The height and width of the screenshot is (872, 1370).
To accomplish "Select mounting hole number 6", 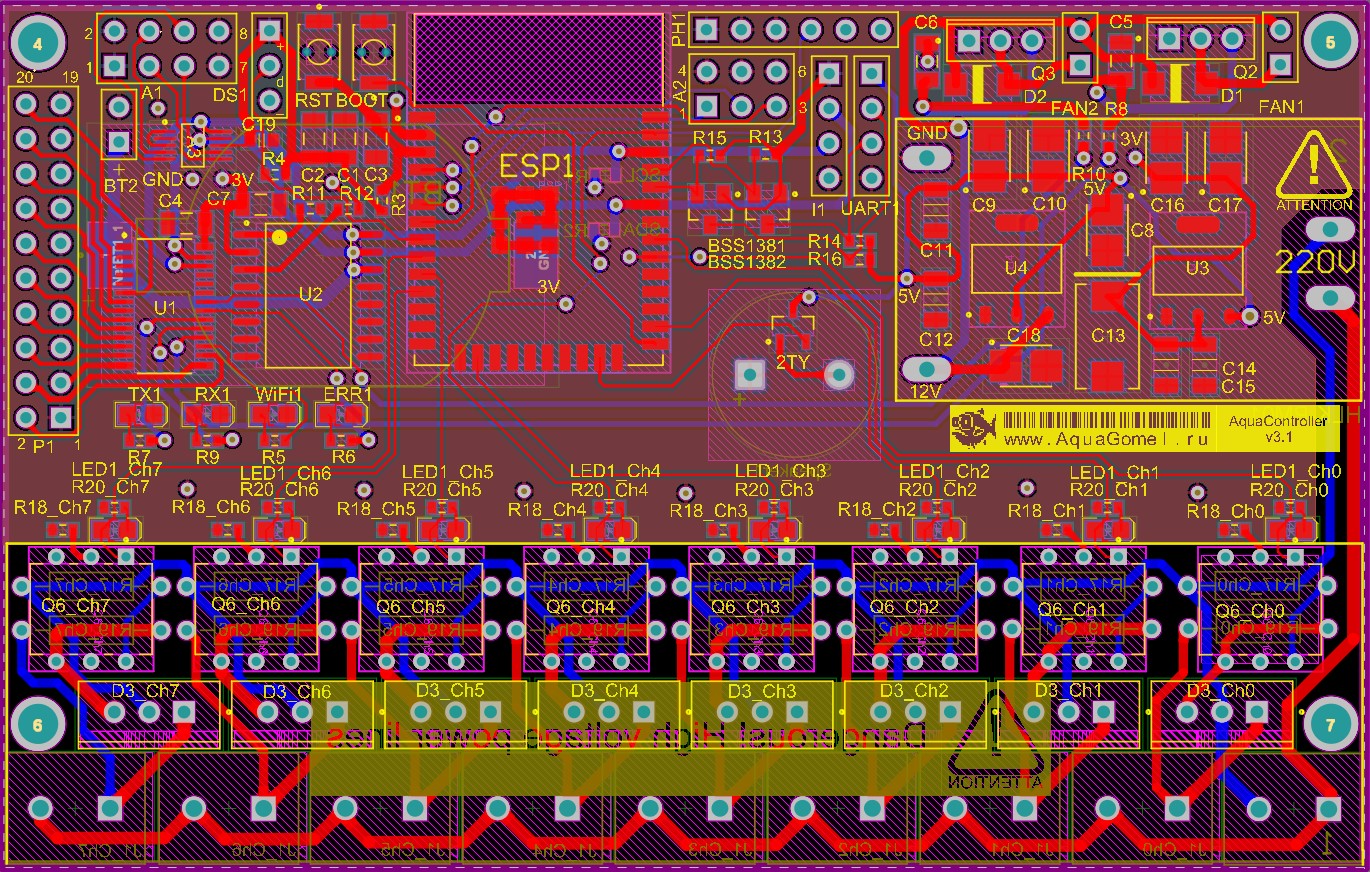I will point(38,726).
